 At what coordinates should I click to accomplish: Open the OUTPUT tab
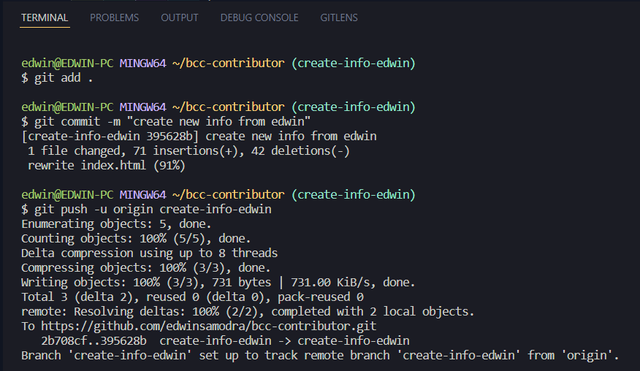click(x=179, y=18)
